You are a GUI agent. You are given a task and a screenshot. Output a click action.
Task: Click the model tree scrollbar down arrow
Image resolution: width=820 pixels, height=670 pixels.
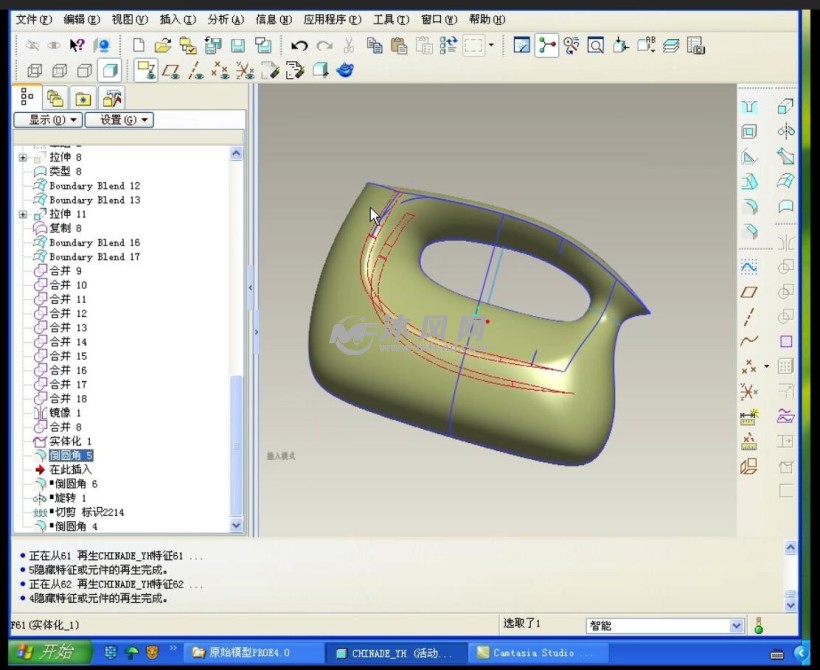point(236,525)
